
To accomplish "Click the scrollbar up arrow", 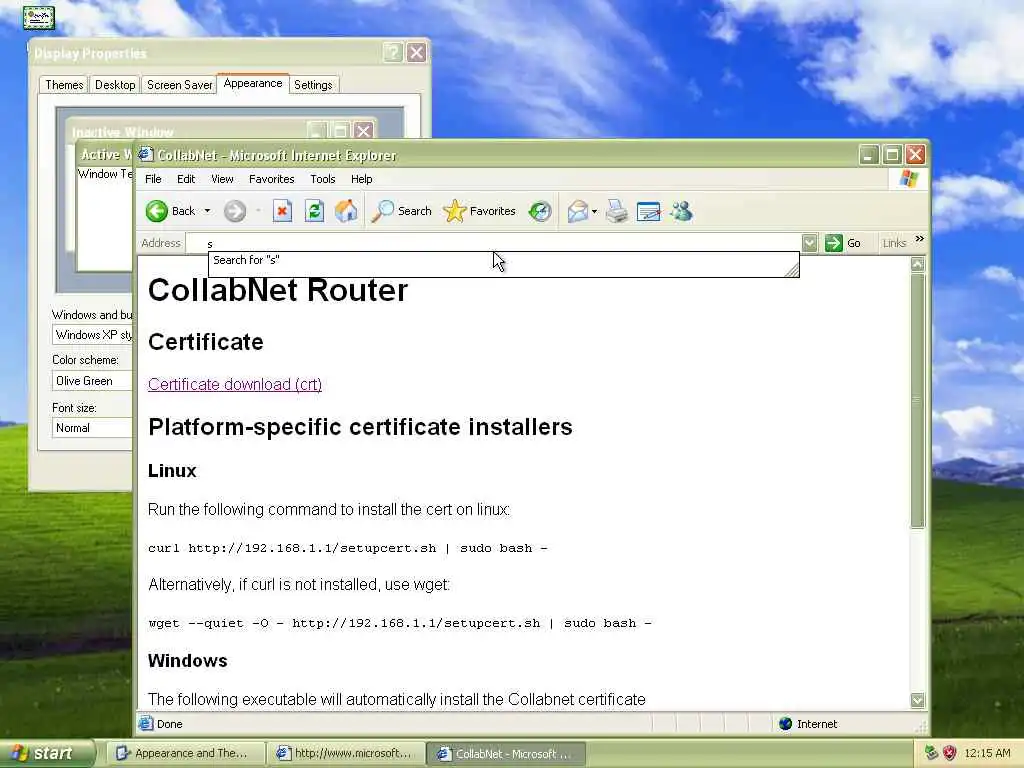I will 918,264.
